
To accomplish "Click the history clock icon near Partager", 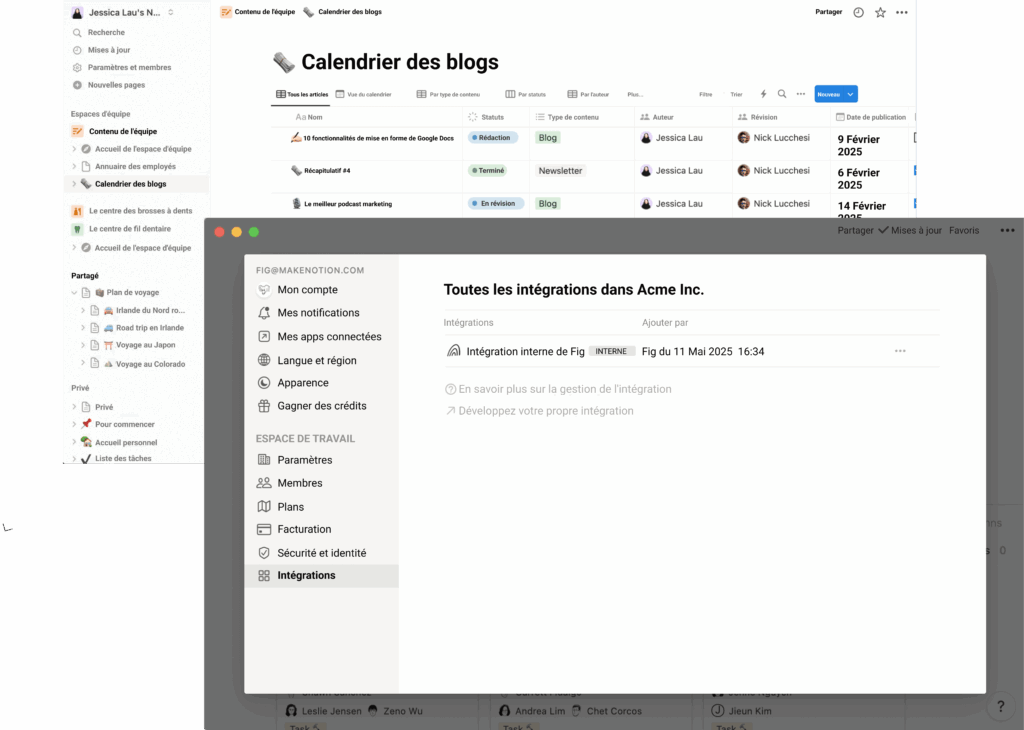I will coord(858,12).
